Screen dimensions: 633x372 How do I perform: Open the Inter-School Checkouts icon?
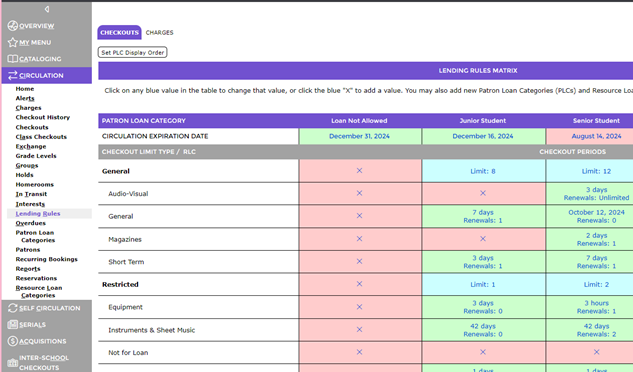[13, 363]
